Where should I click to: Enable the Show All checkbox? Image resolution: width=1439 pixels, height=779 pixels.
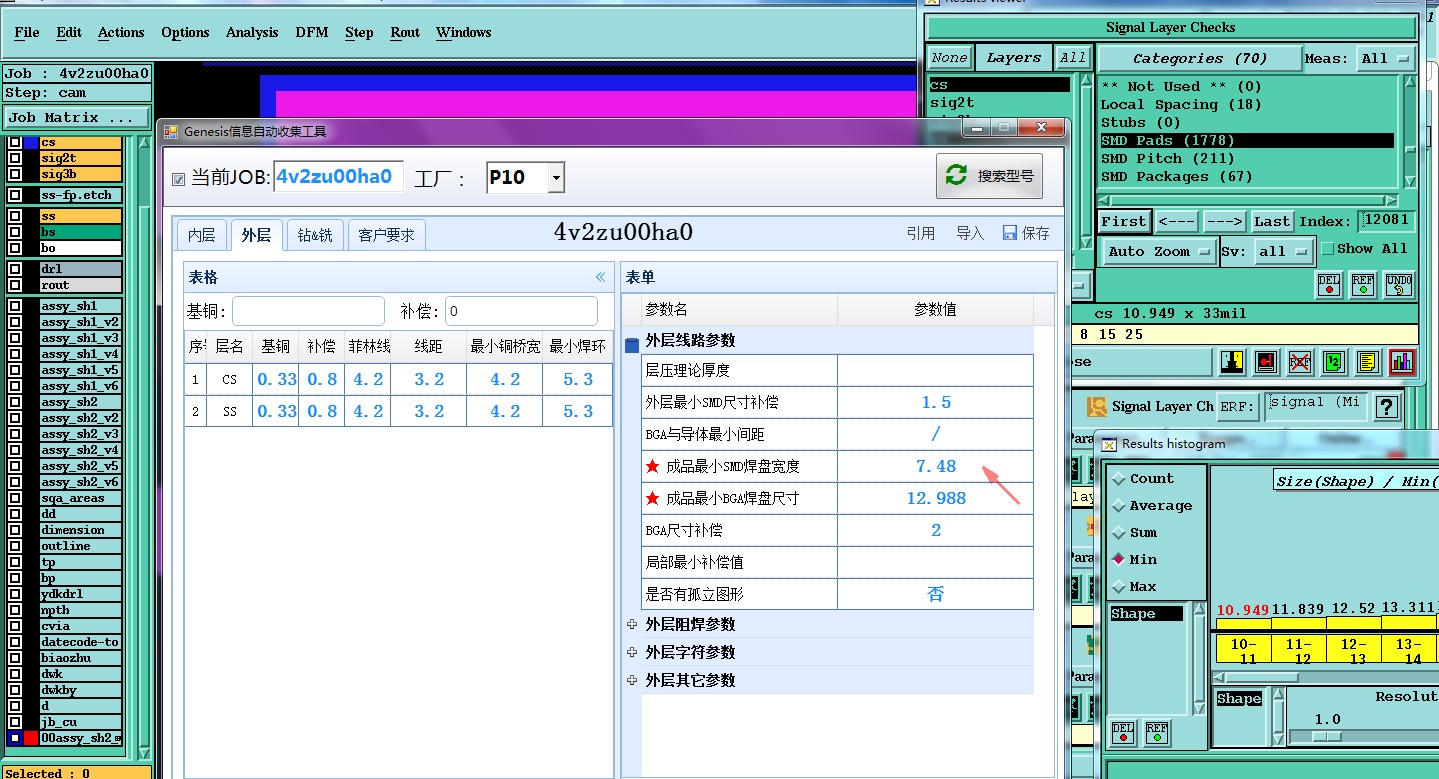click(1327, 248)
